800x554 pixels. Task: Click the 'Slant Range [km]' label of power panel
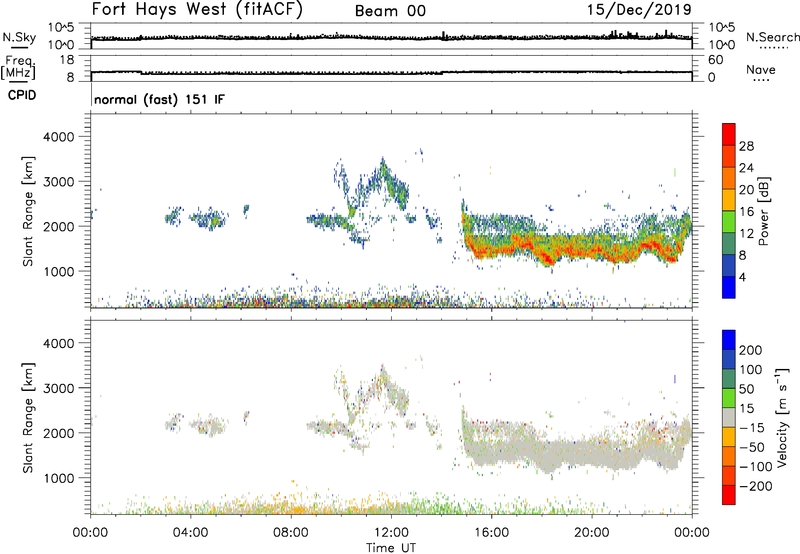tap(28, 212)
